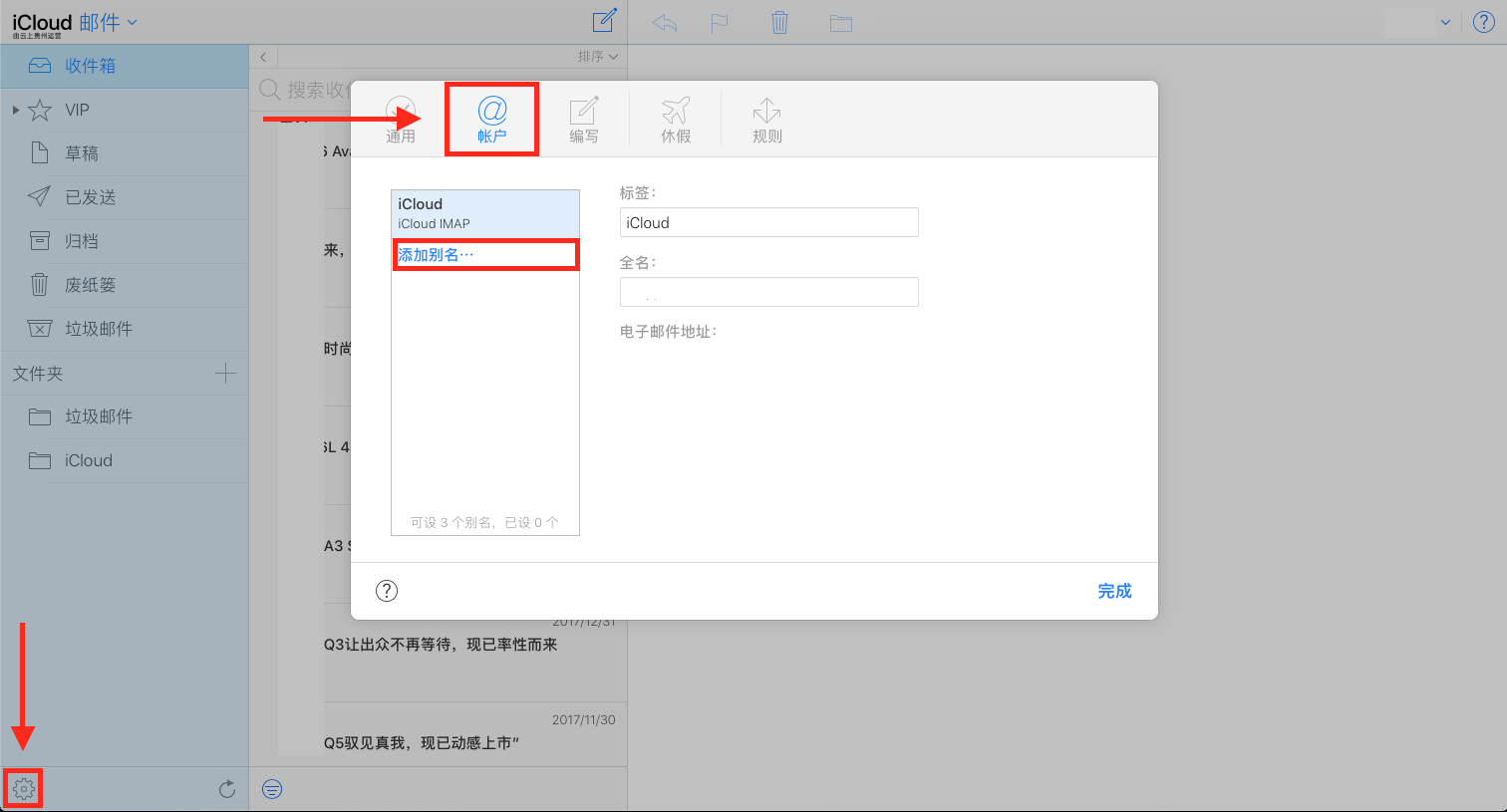Select the 帐户 preferences tab
The image size is (1507, 812).
tap(492, 120)
